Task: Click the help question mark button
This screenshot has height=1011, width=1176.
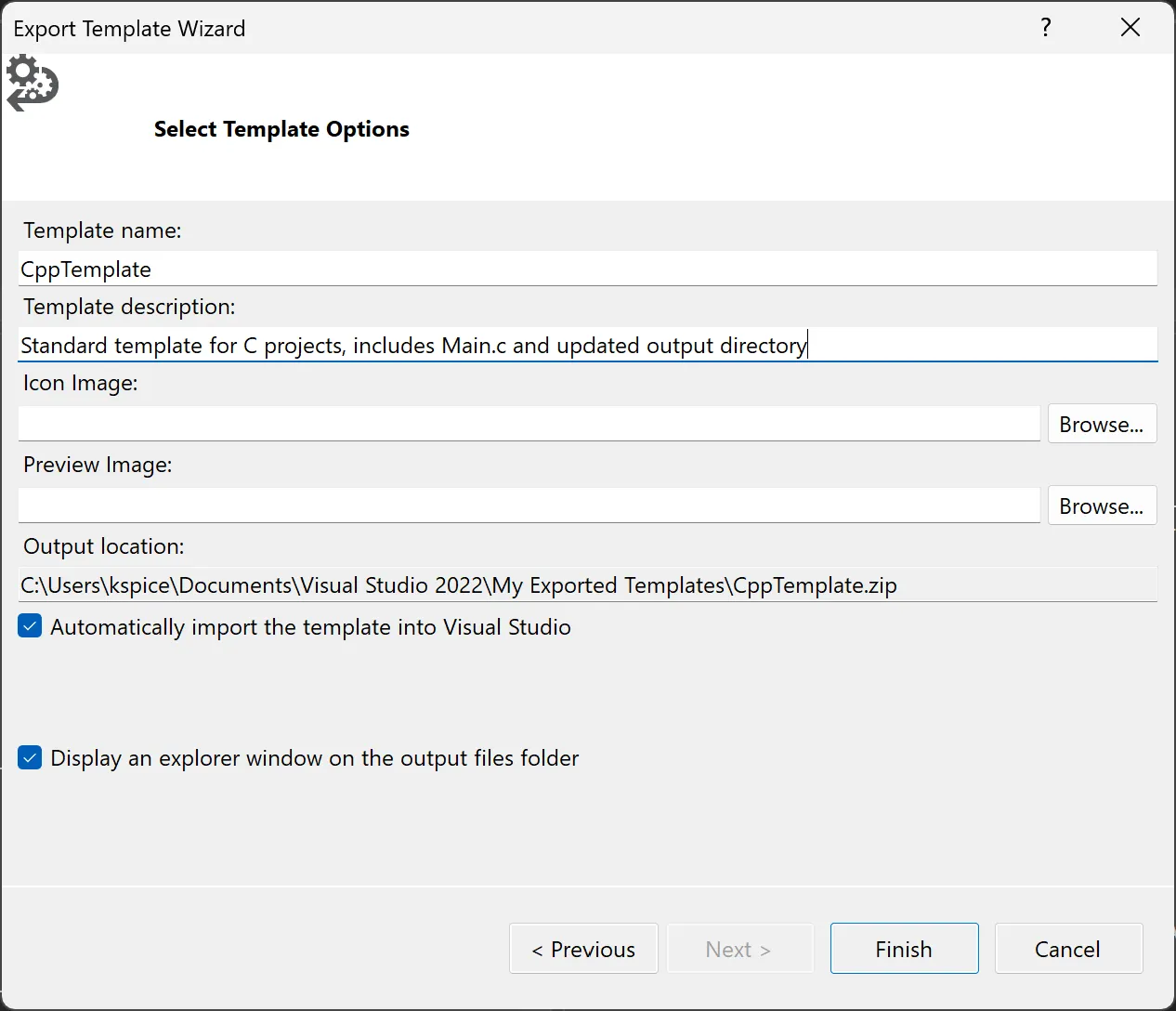Action: [1046, 27]
